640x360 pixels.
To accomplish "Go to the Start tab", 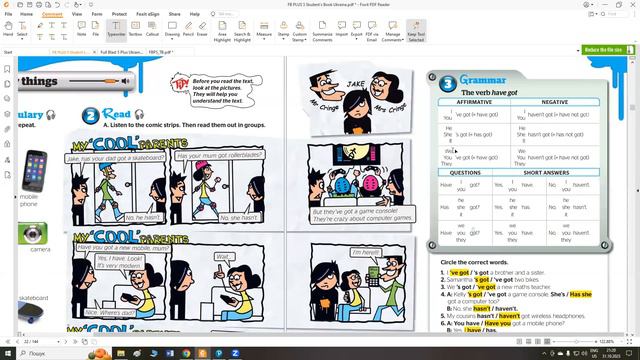I will tap(8, 52).
